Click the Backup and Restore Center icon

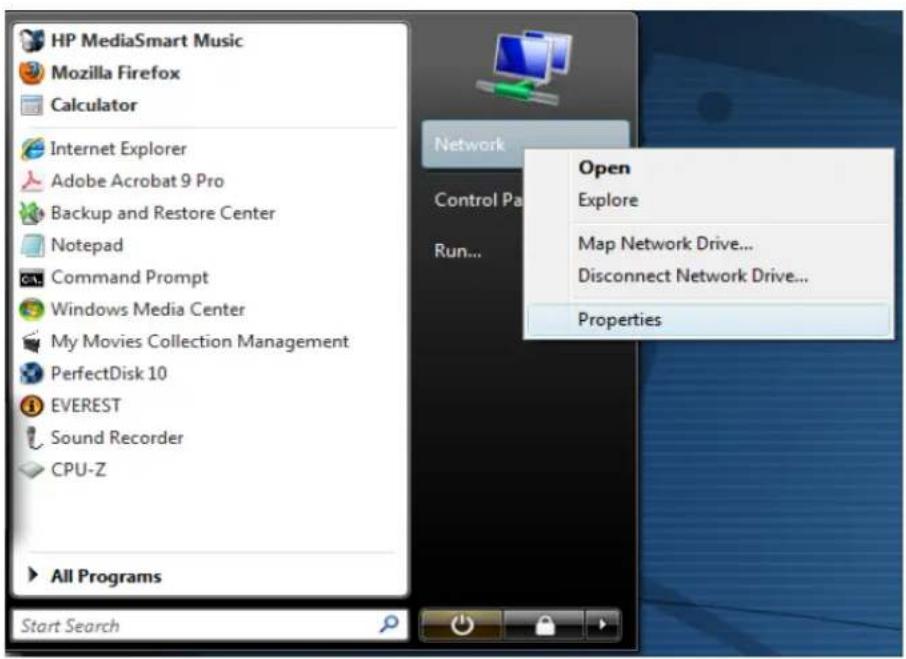(x=32, y=213)
